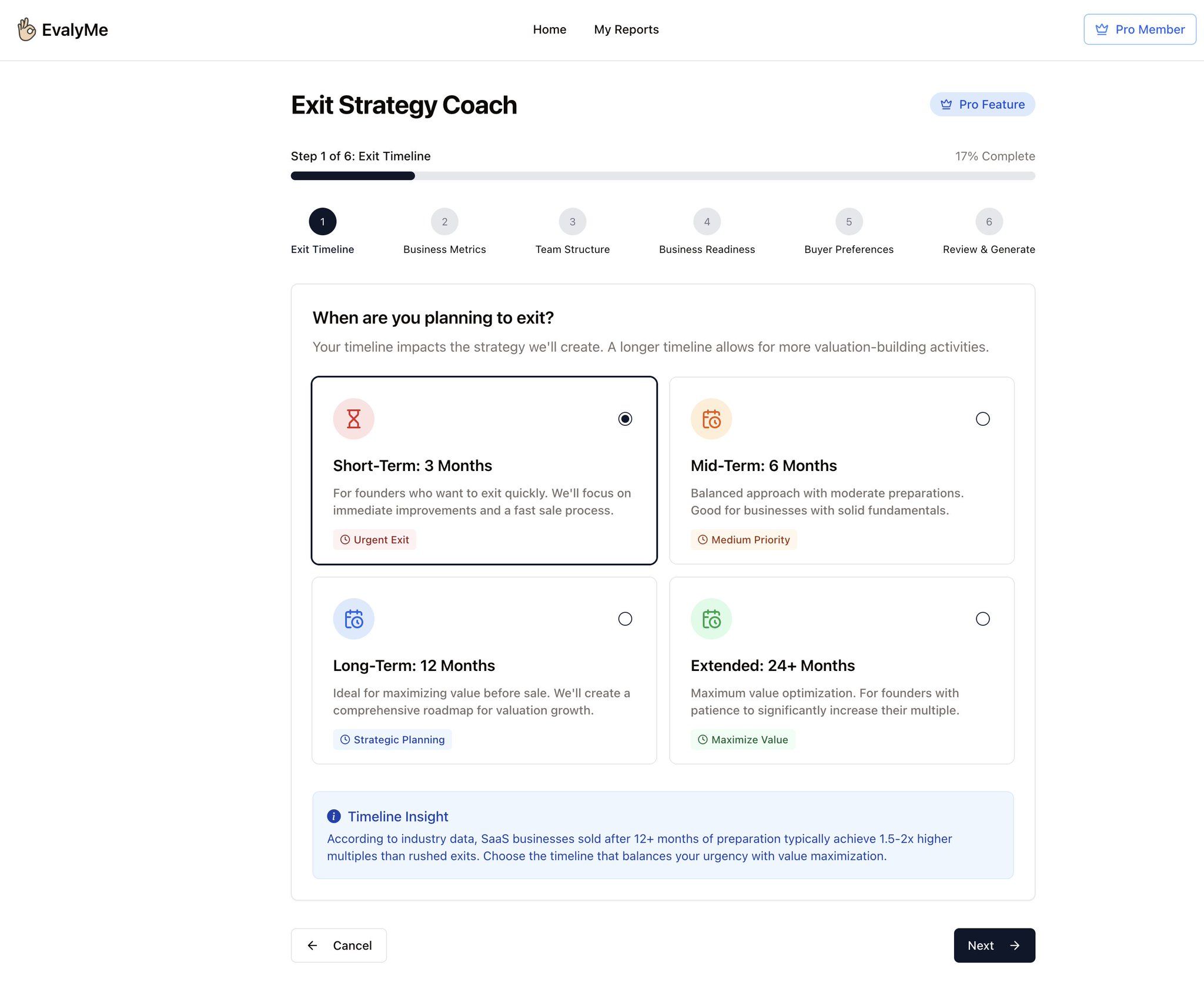The height and width of the screenshot is (992, 1204).
Task: Select the Mid-Term: 6 Months radio button
Action: pos(982,419)
